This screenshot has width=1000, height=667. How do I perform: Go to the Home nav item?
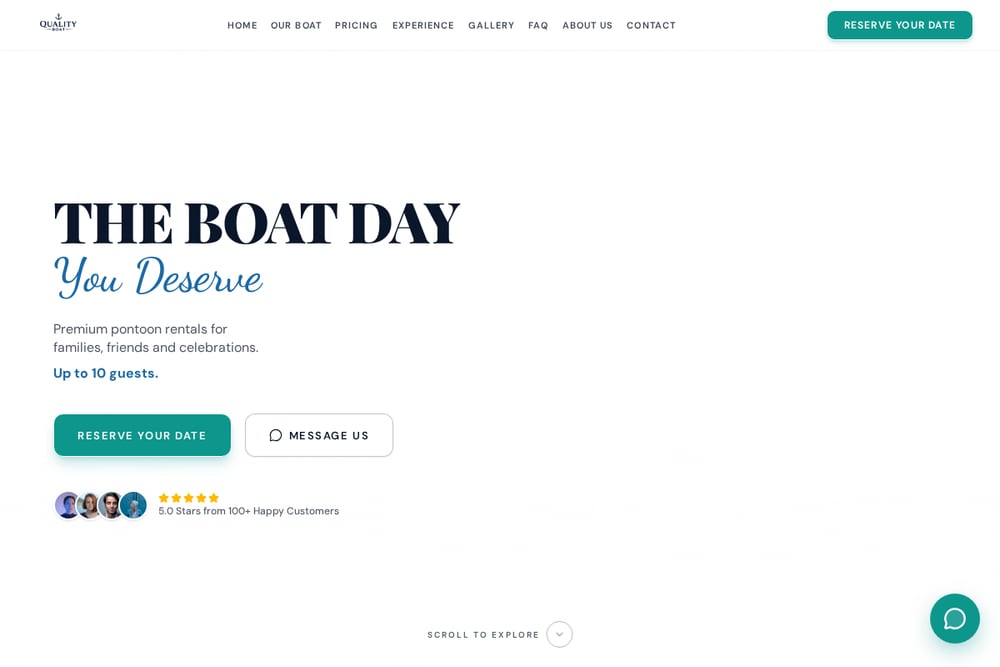point(242,26)
